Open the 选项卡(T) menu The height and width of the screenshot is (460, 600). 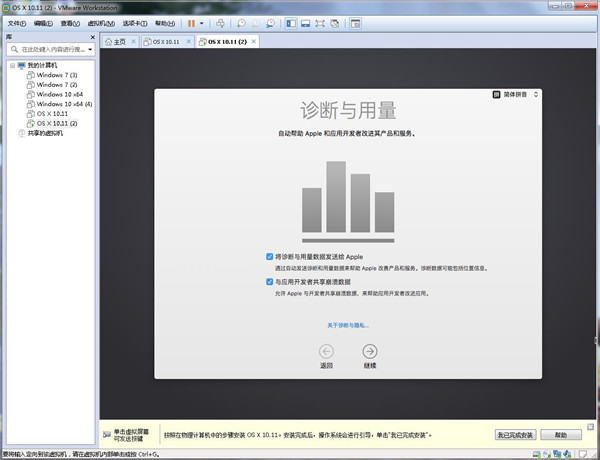pyautogui.click(x=135, y=24)
